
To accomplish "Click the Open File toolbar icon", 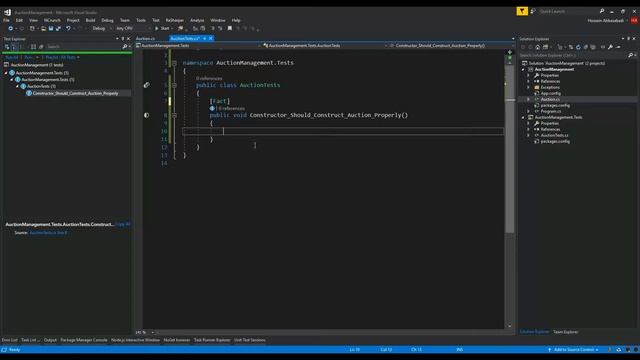I will click(43, 29).
